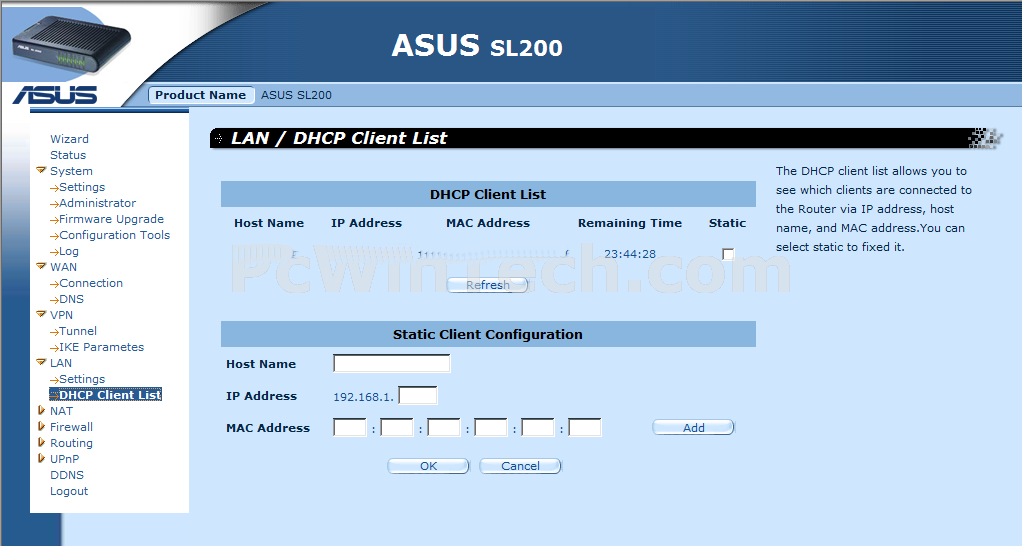Click the IP Address last octet field
This screenshot has height=546, width=1022.
tap(418, 395)
